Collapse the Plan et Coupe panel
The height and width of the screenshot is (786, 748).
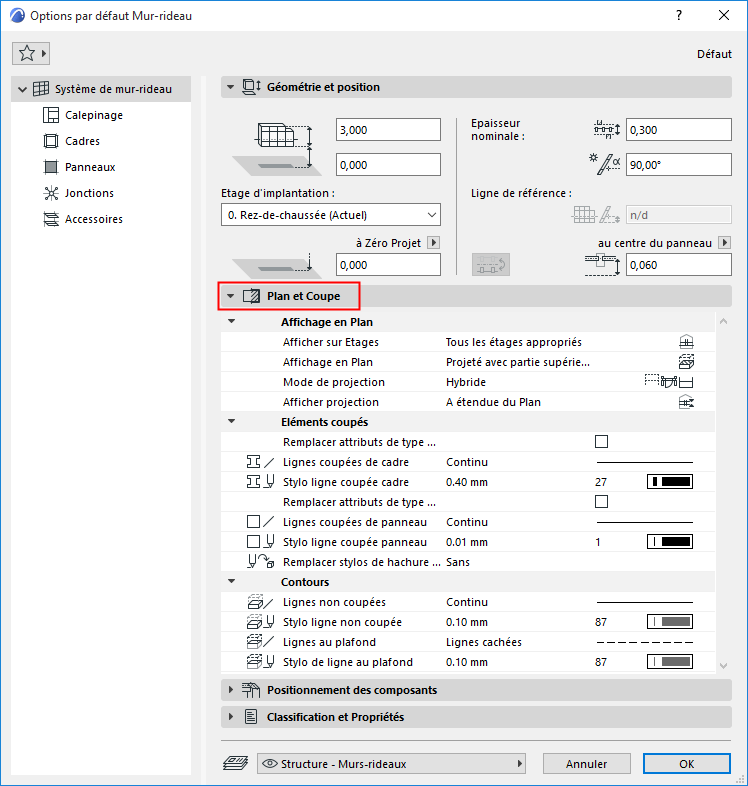(230, 296)
